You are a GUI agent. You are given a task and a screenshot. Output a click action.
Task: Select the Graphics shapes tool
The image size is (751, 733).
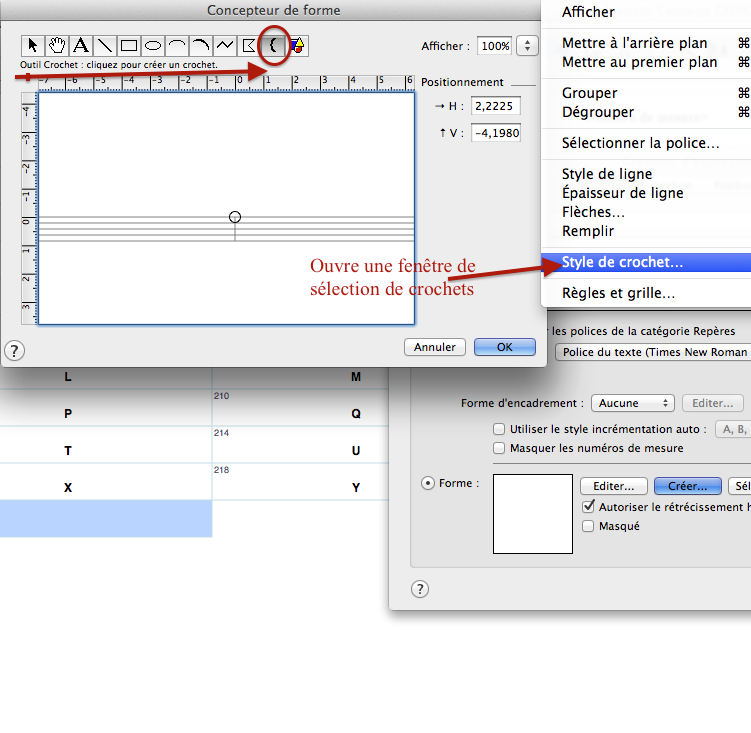[x=297, y=45]
